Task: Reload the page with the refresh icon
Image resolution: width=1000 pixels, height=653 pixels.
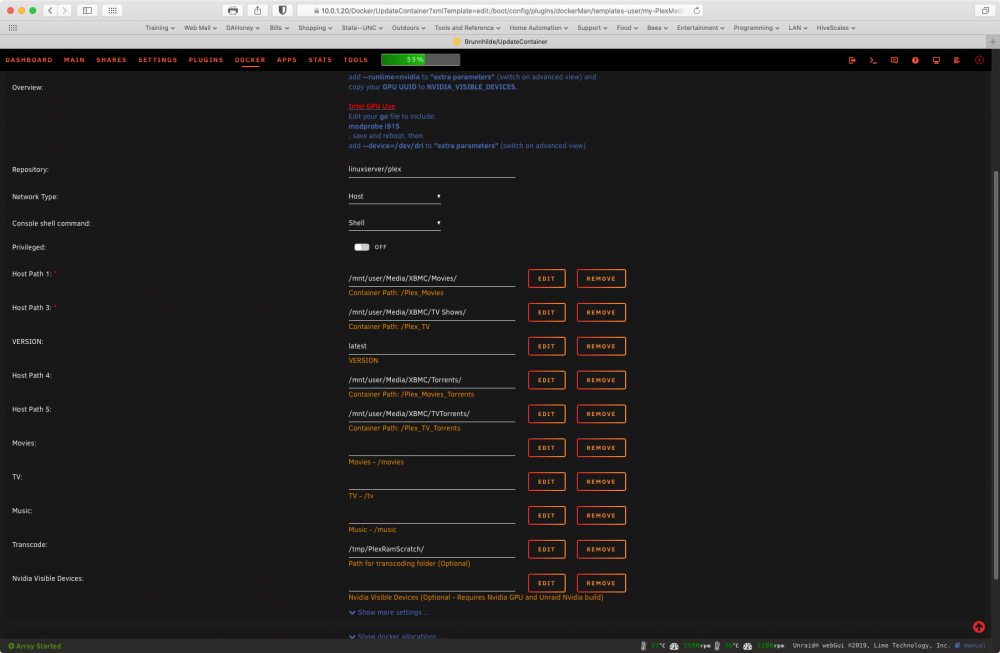Action: pyautogui.click(x=696, y=10)
